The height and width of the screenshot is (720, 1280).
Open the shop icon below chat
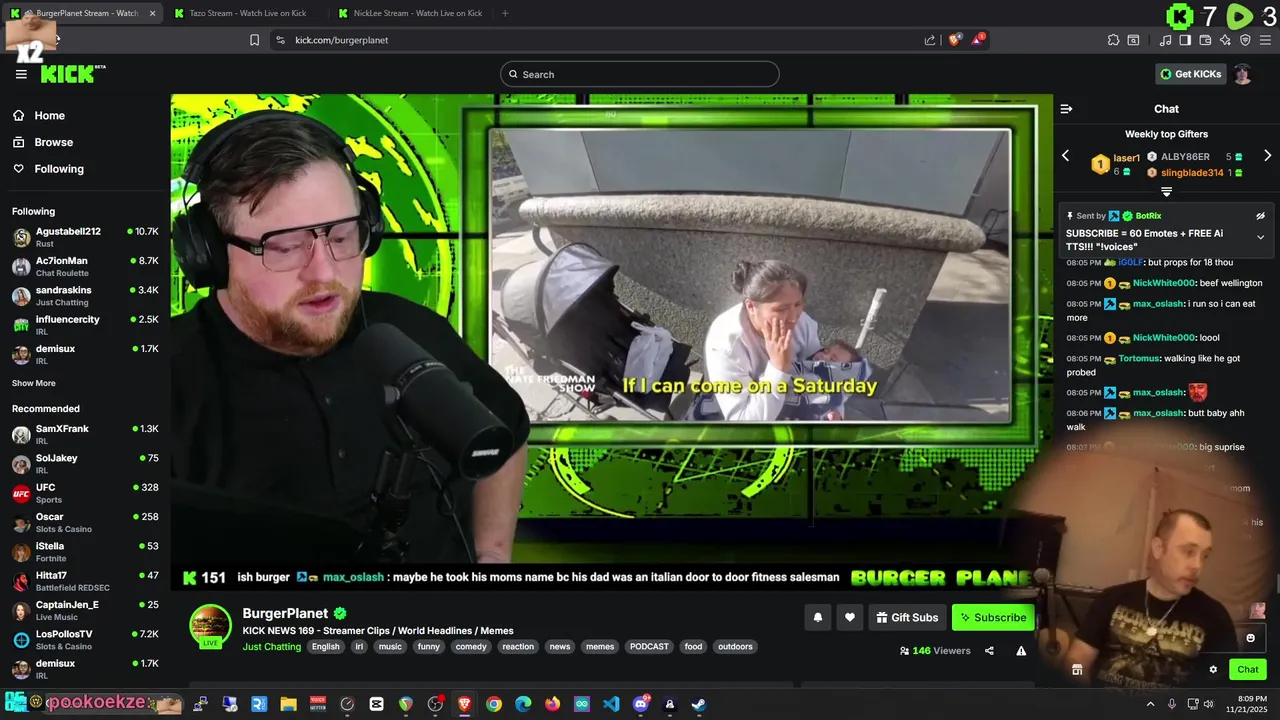click(1077, 670)
